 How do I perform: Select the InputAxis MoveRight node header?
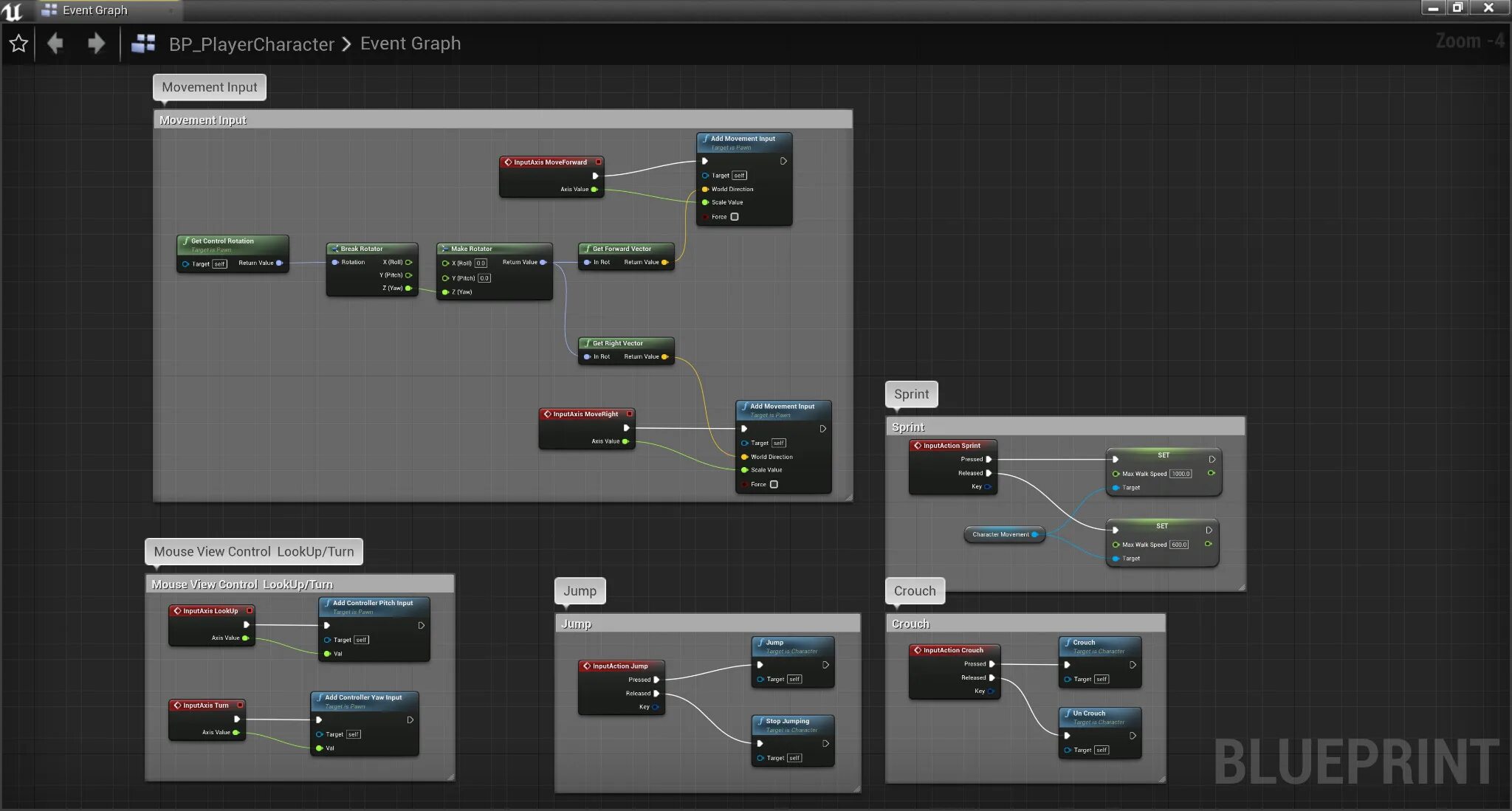pos(586,414)
